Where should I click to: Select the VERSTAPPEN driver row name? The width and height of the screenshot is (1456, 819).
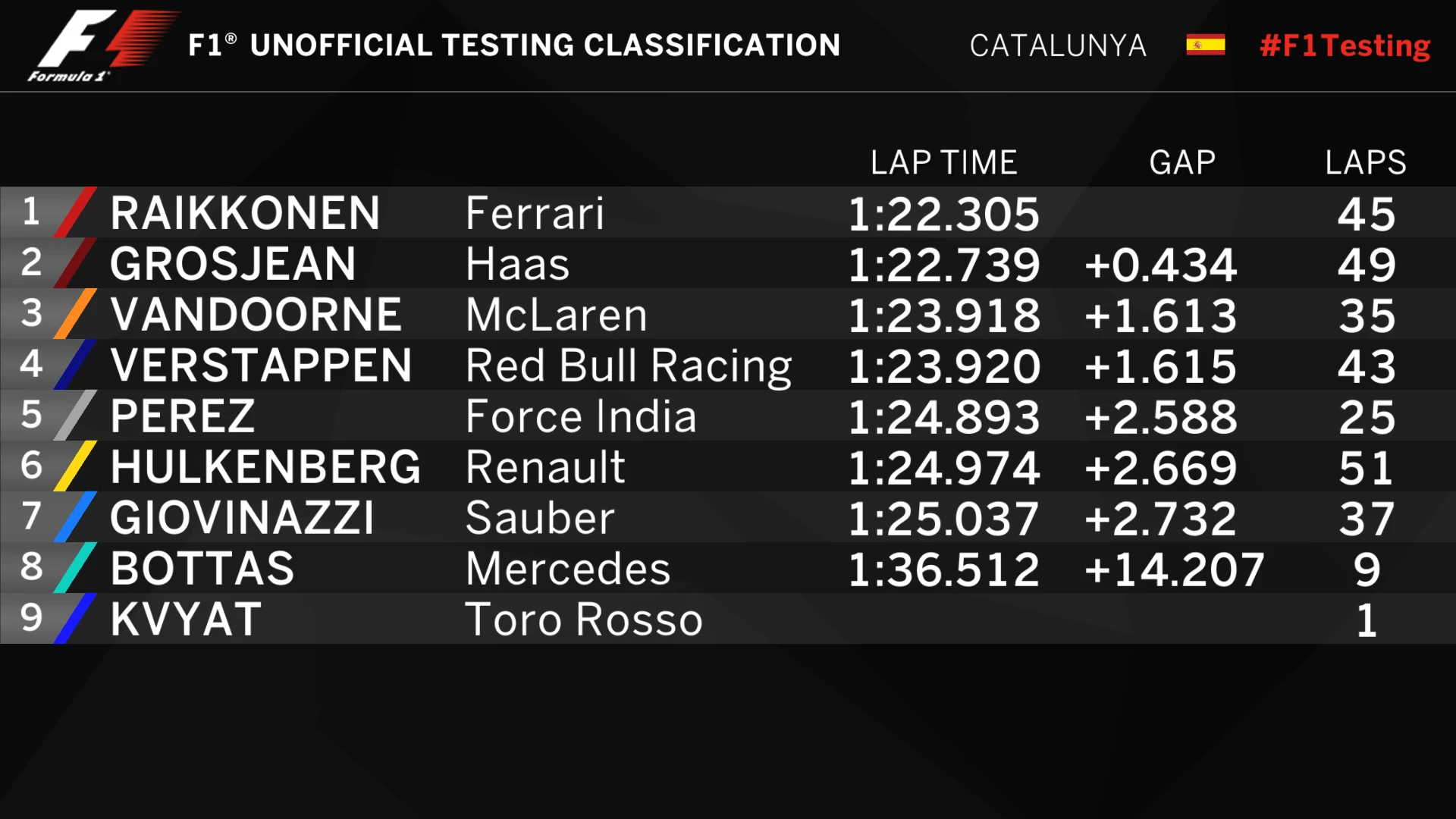click(261, 366)
